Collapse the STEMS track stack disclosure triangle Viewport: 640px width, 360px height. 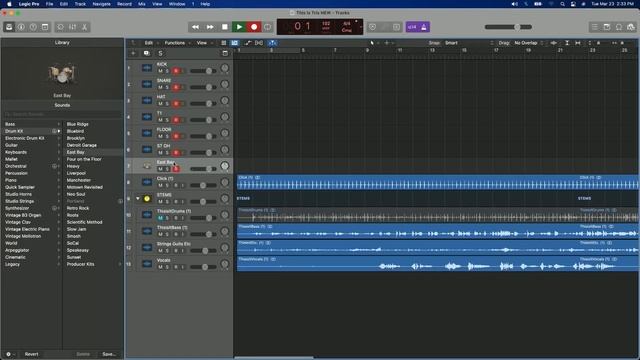coord(138,199)
